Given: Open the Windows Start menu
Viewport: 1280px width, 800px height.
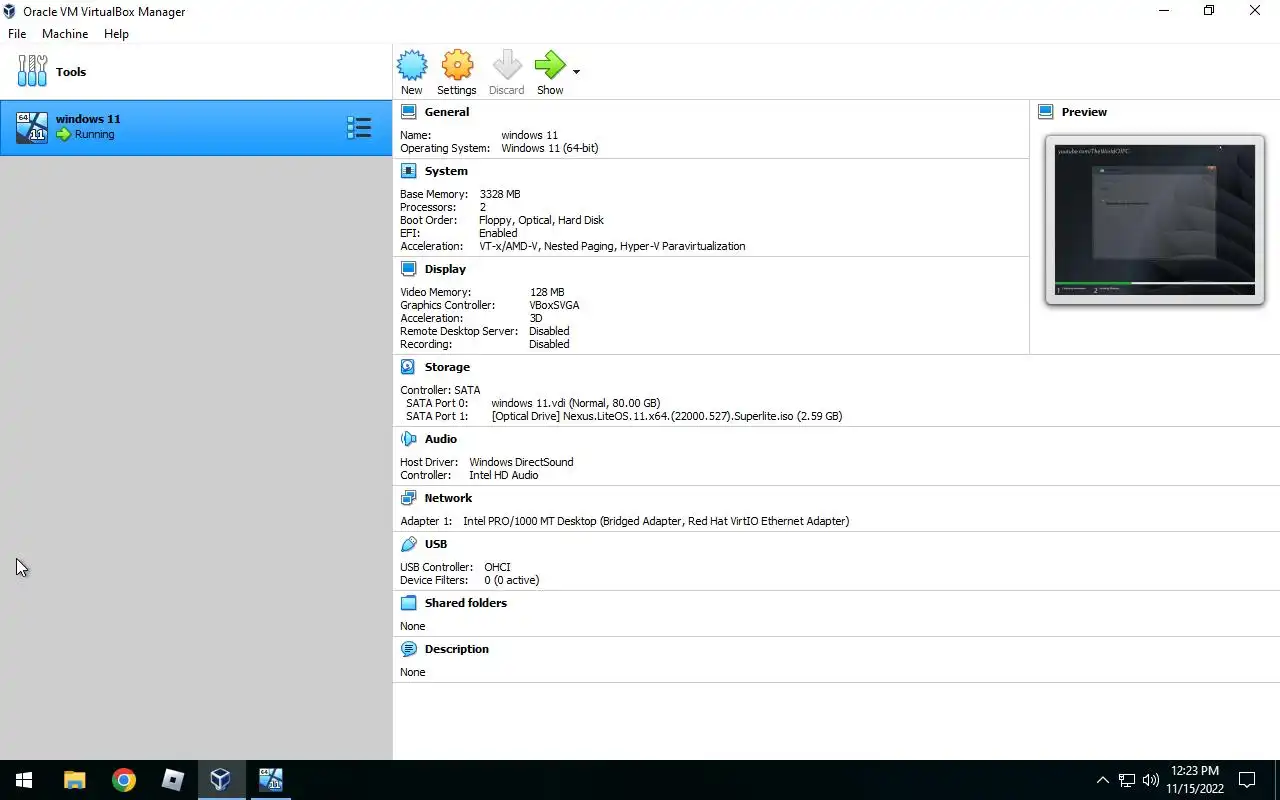Looking at the screenshot, I should [x=24, y=780].
